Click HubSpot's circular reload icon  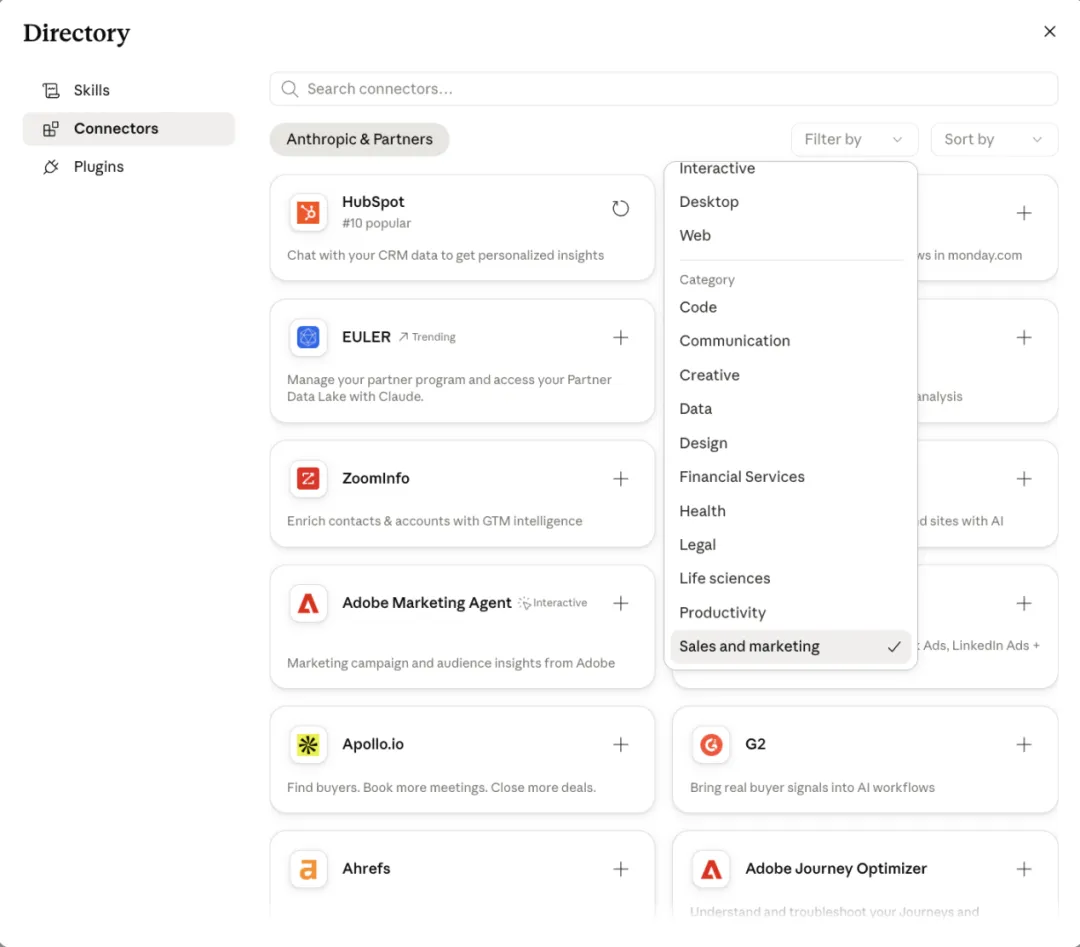(621, 208)
